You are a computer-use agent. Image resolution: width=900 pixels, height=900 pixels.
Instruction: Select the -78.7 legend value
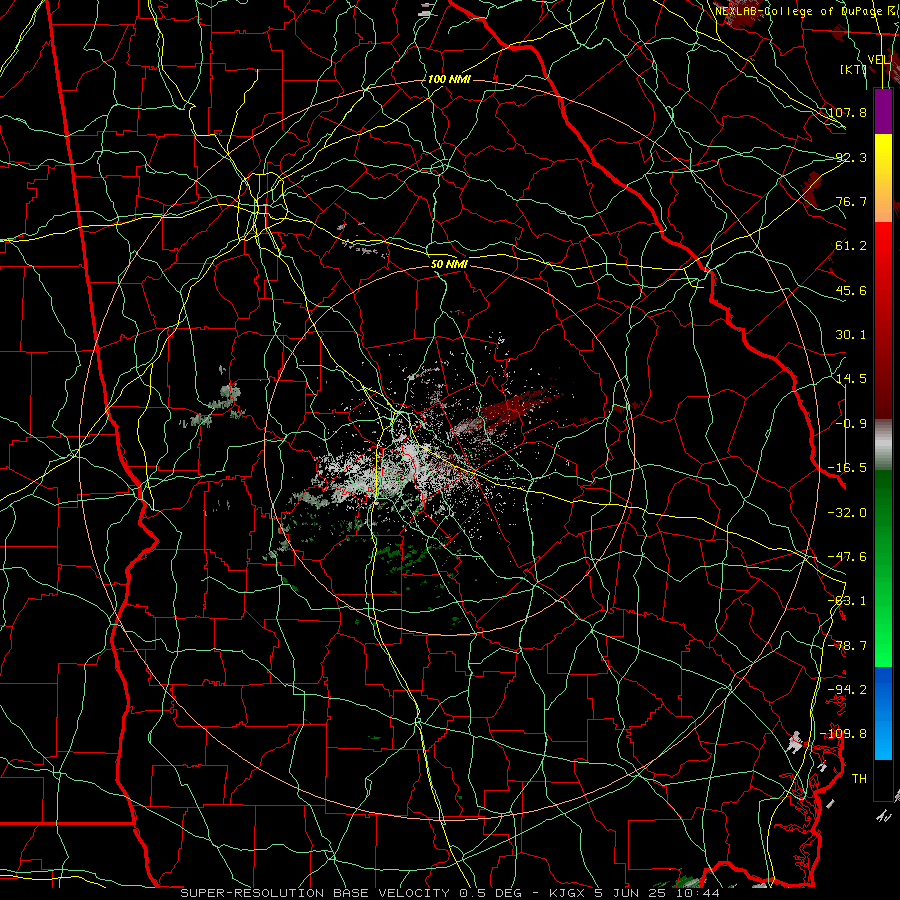coord(847,646)
